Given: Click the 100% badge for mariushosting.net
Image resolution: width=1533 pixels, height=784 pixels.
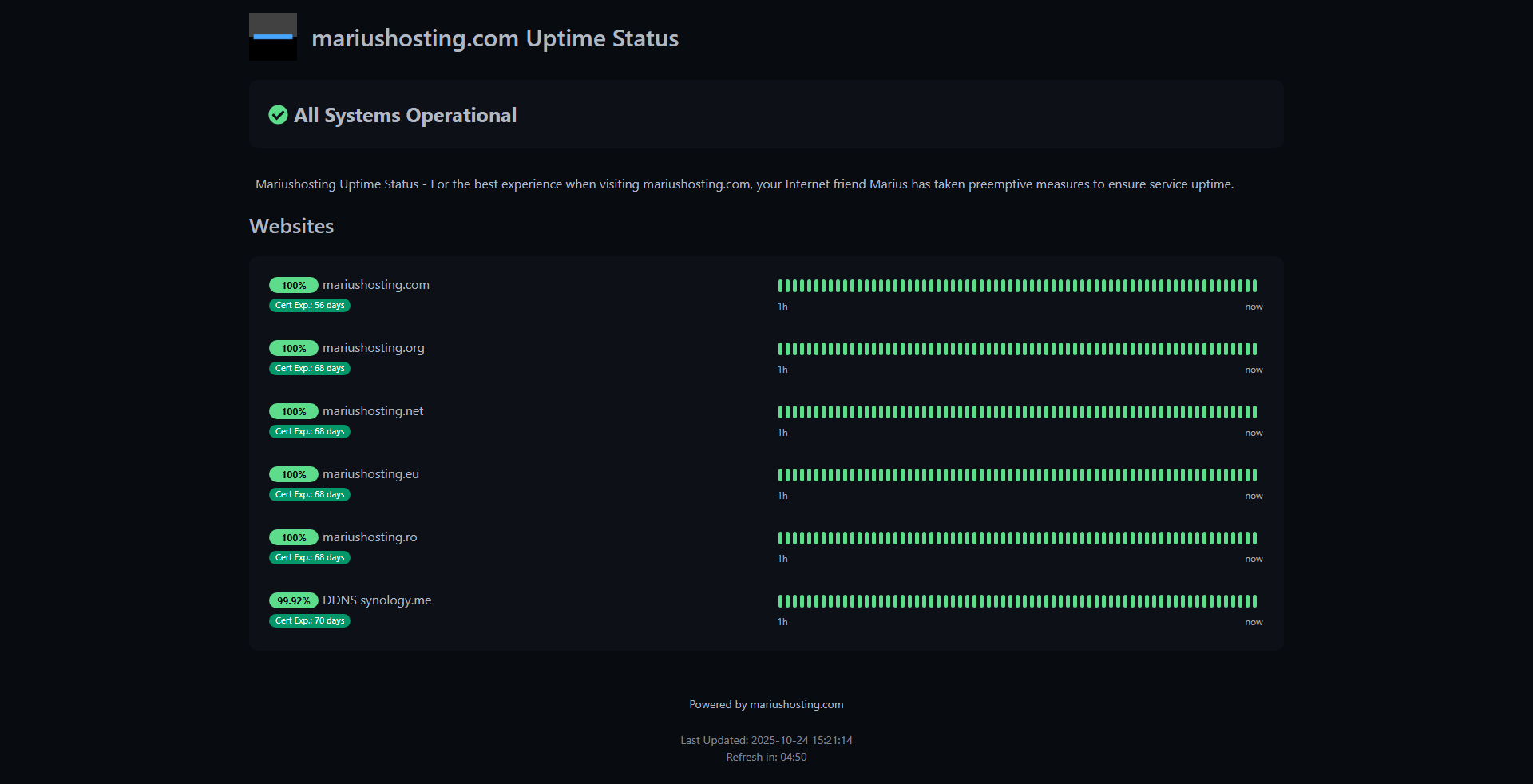Looking at the screenshot, I should (293, 411).
